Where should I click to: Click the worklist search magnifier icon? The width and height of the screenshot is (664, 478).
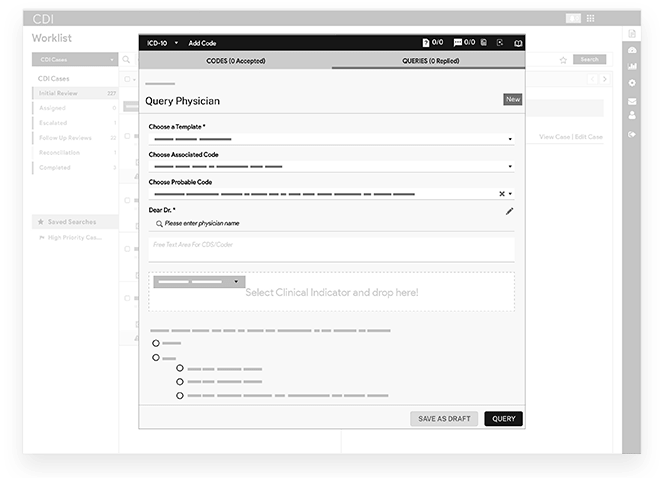(126, 59)
